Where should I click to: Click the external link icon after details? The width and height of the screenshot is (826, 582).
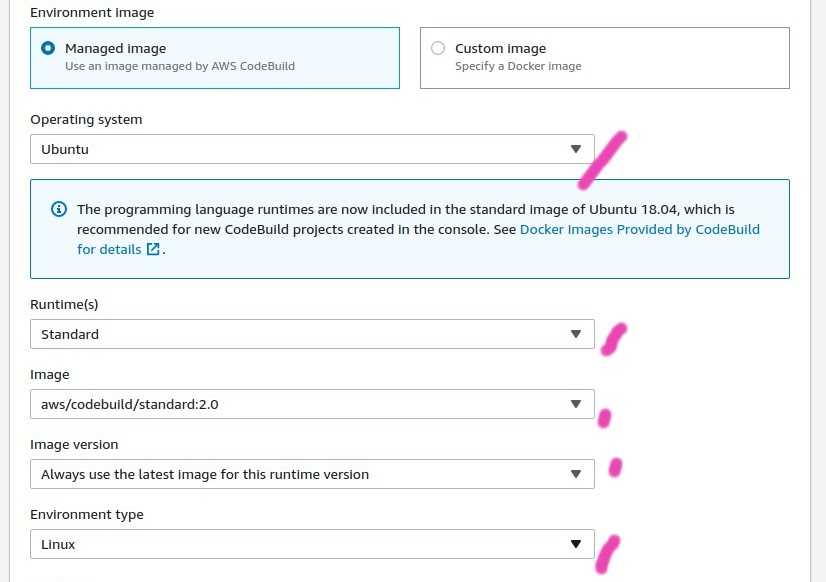(x=153, y=249)
